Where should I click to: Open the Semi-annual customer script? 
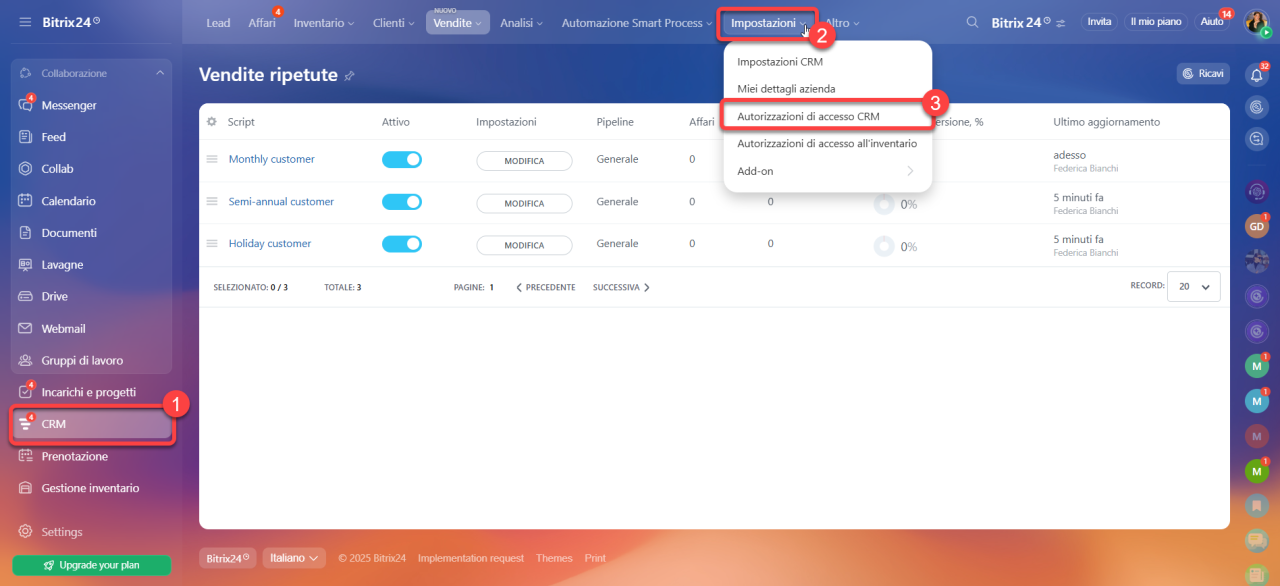[x=282, y=201]
